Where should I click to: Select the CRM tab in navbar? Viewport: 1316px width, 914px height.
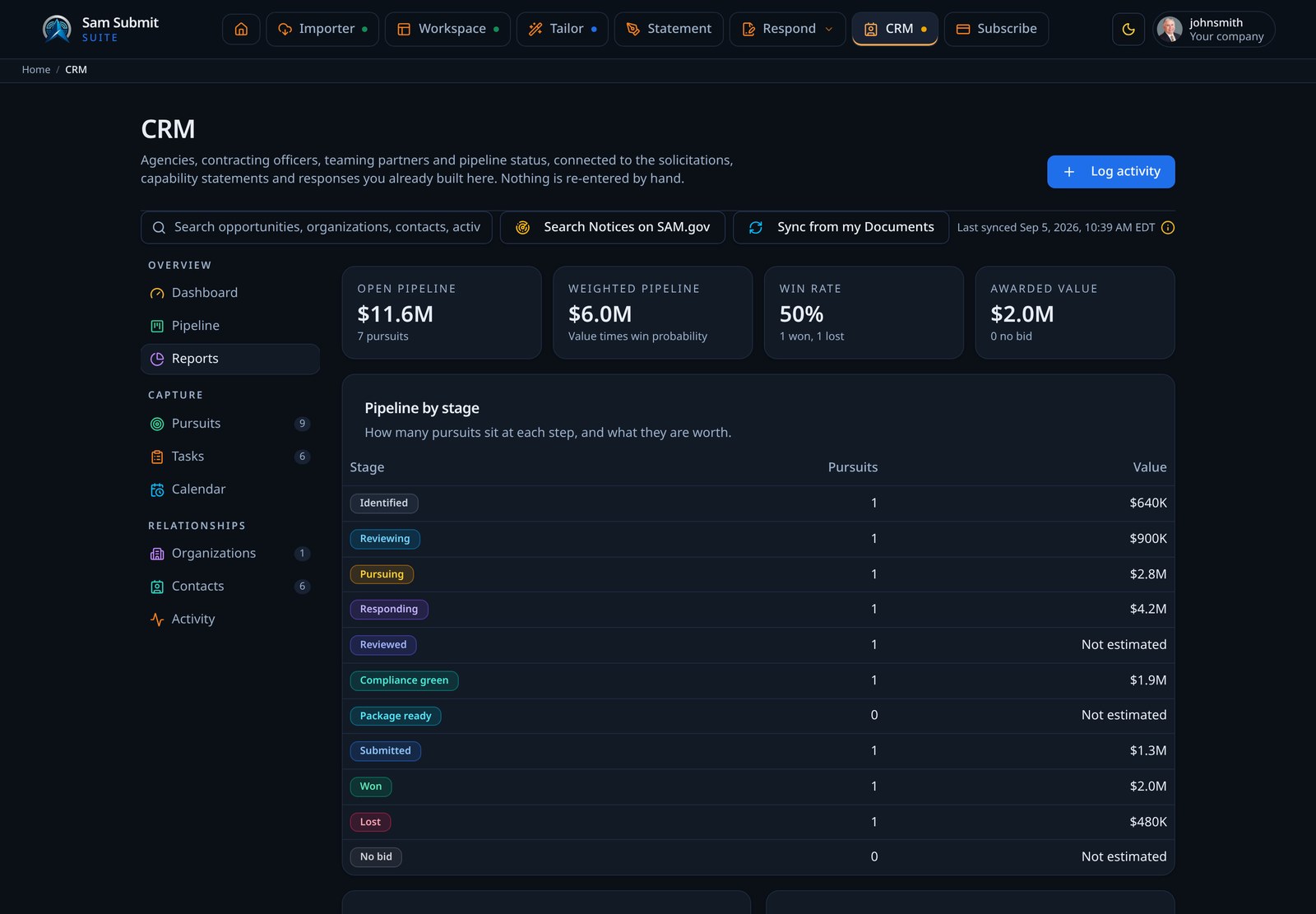(895, 29)
